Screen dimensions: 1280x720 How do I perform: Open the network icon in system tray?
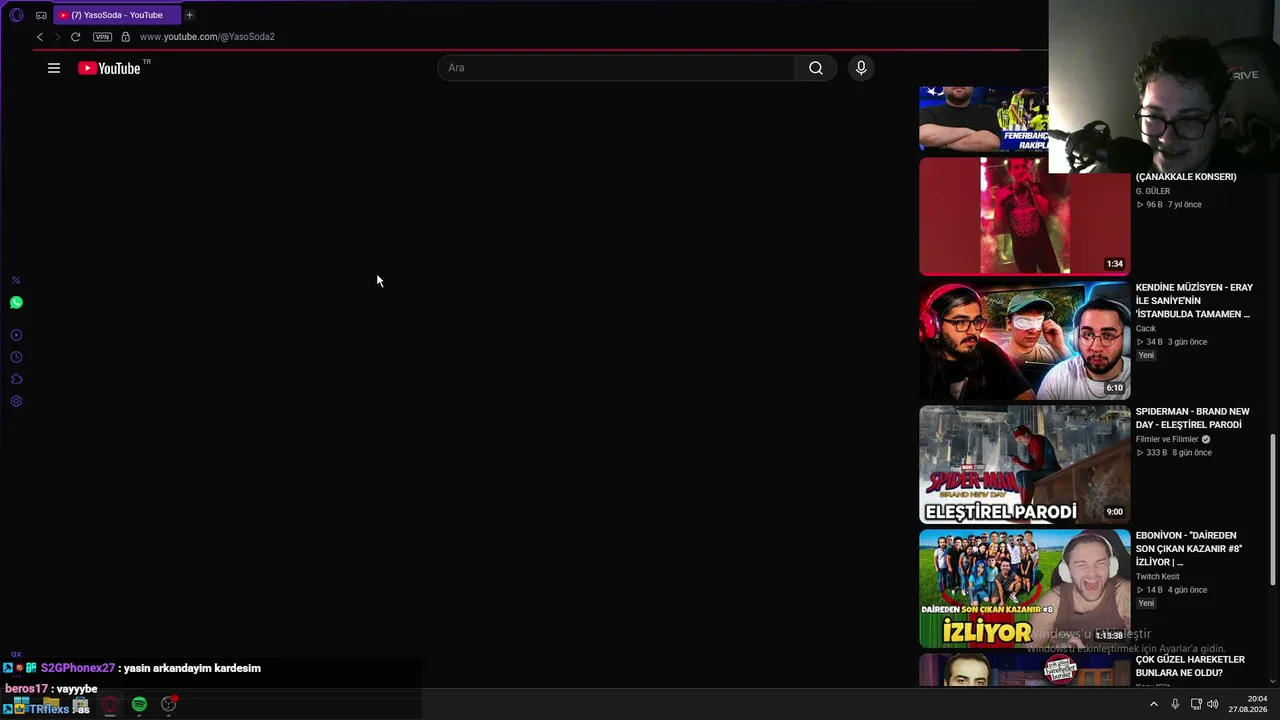tap(1196, 704)
